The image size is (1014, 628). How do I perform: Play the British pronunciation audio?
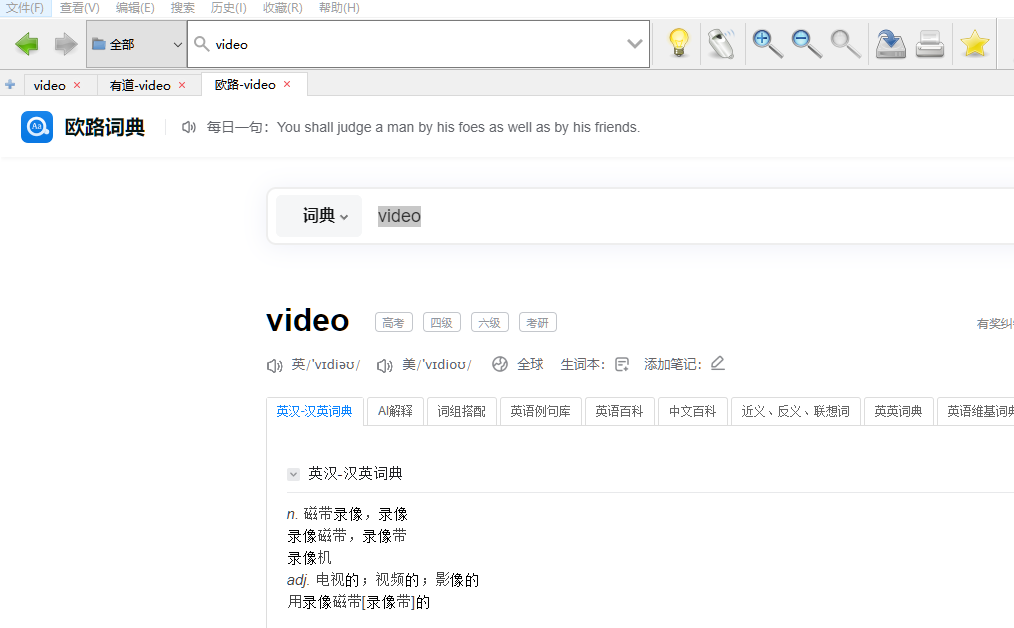pos(275,365)
